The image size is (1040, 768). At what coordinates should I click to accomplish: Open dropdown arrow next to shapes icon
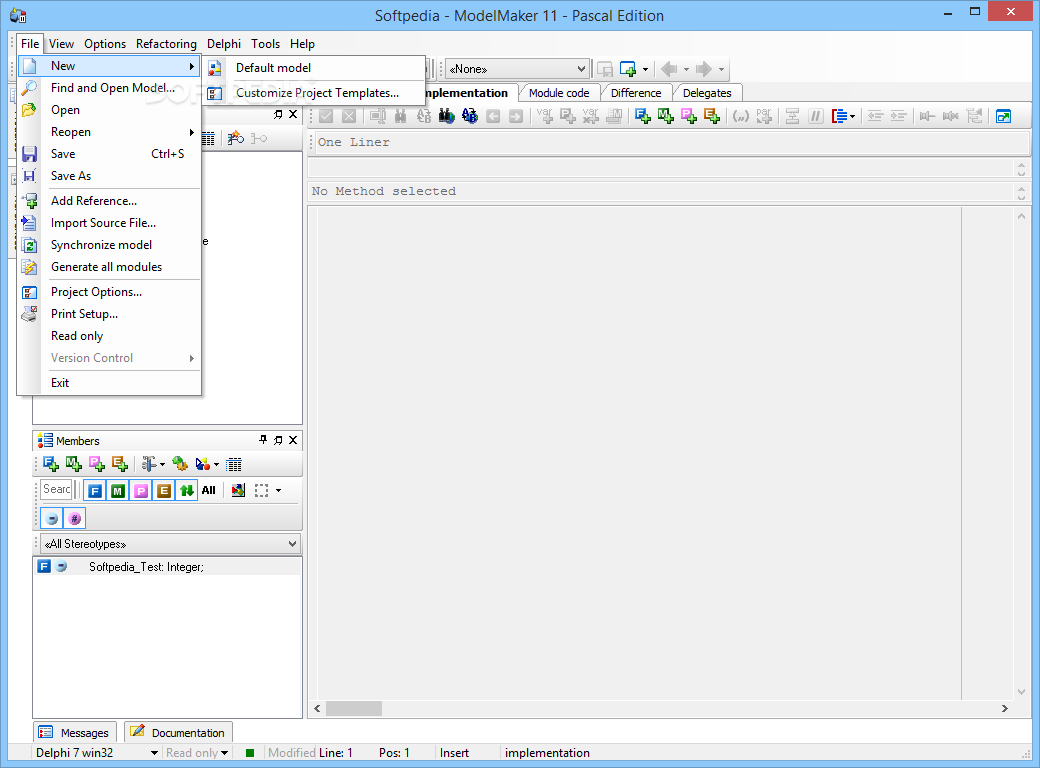tap(216, 464)
